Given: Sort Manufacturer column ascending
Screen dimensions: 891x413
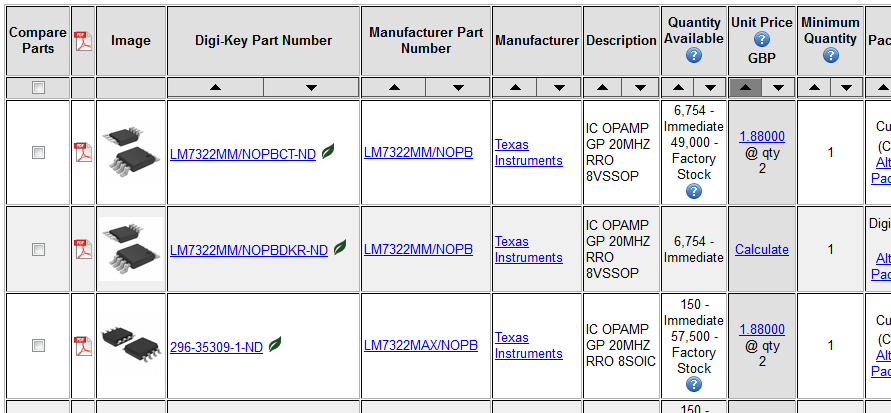Looking at the screenshot, I should tap(515, 87).
